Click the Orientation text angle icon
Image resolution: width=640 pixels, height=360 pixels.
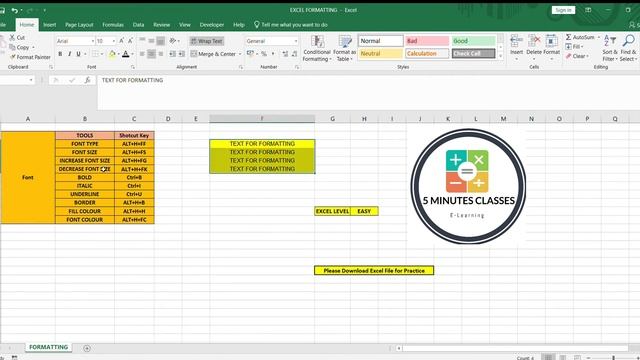point(173,41)
